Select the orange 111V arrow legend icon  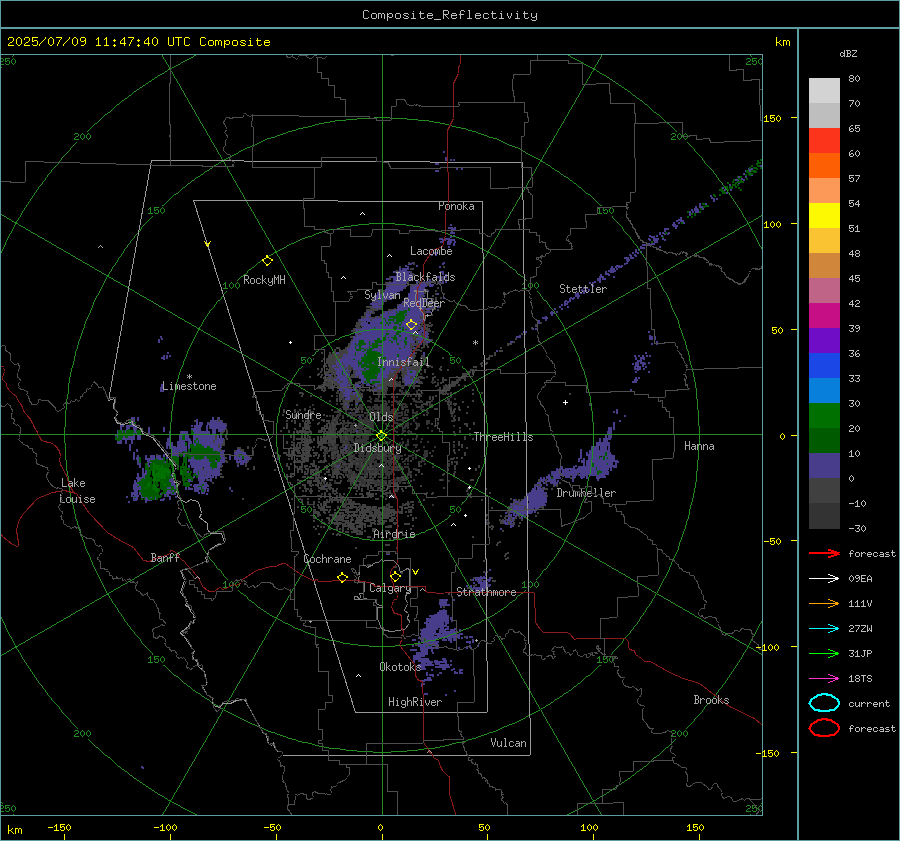[x=824, y=603]
